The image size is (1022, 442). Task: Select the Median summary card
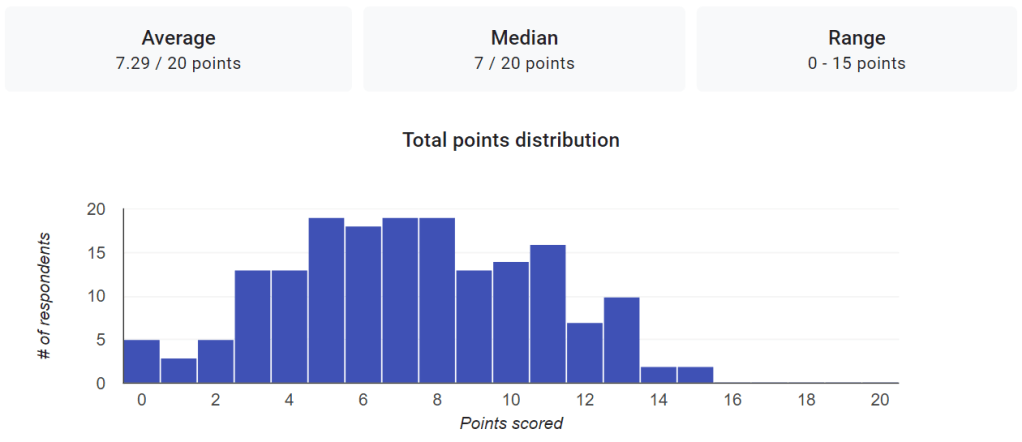point(524,50)
